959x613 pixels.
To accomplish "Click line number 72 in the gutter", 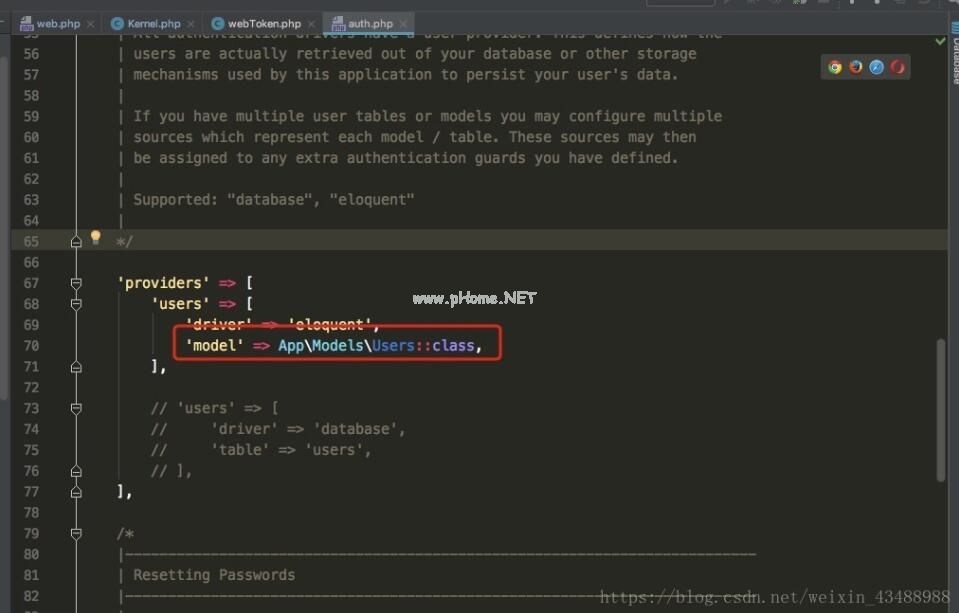I will click(31, 387).
